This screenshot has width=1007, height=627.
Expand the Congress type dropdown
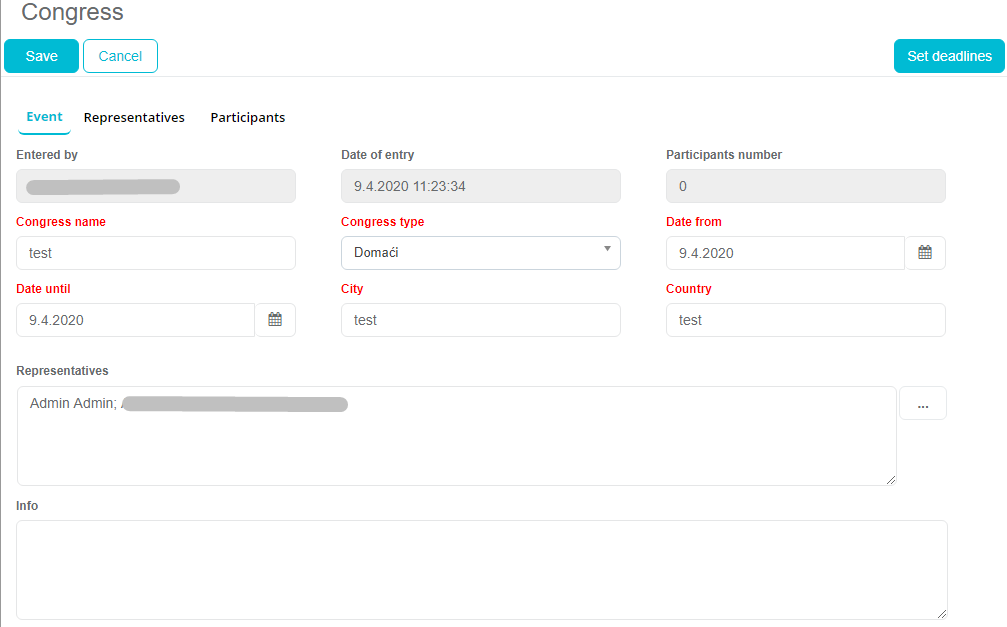(480, 253)
